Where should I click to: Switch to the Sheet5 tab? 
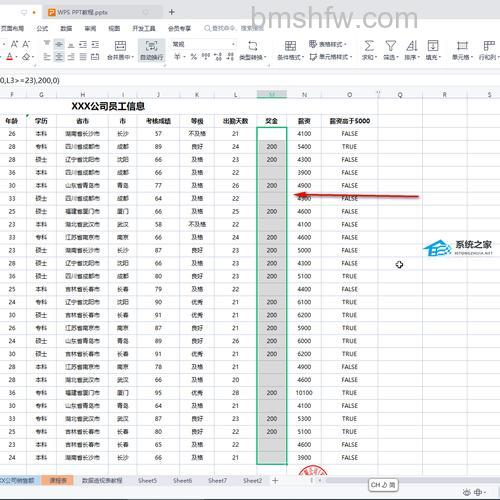pos(147,480)
